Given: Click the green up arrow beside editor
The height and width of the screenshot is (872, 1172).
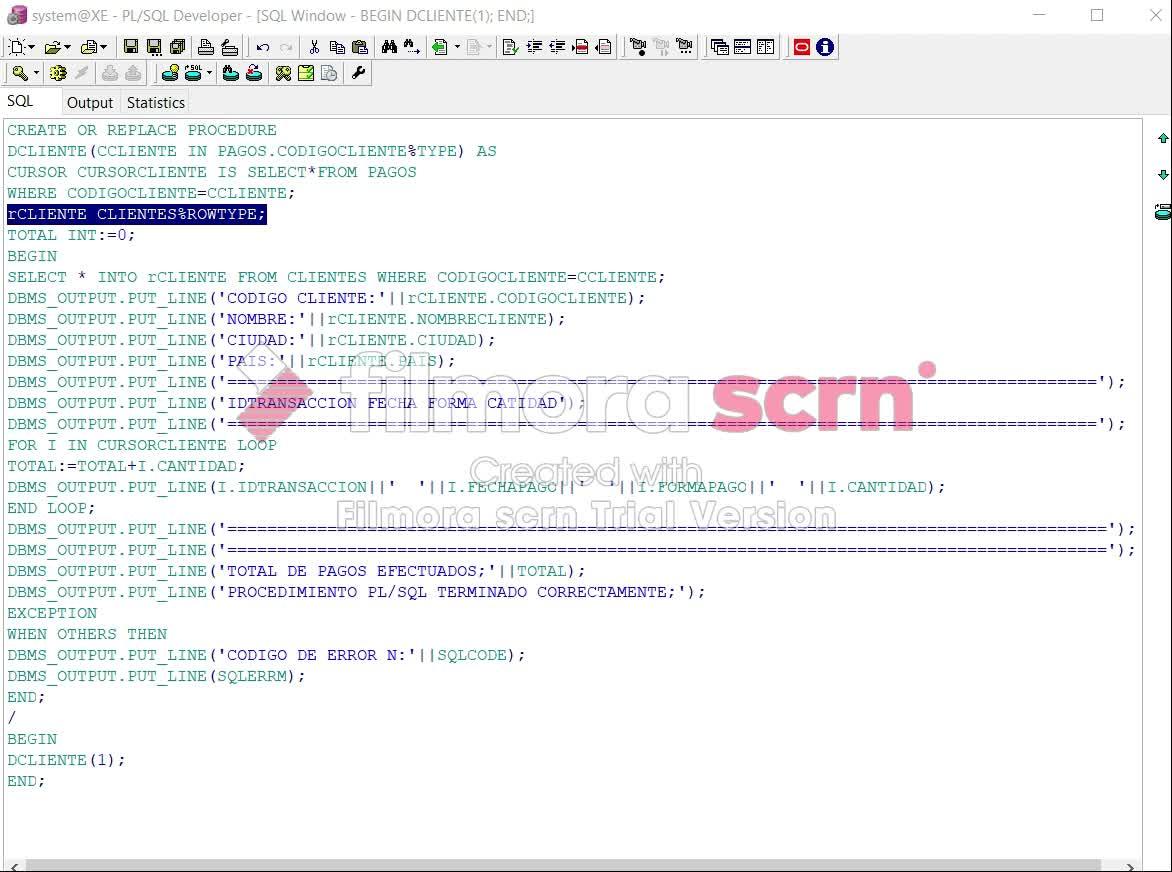Looking at the screenshot, I should tap(1163, 138).
